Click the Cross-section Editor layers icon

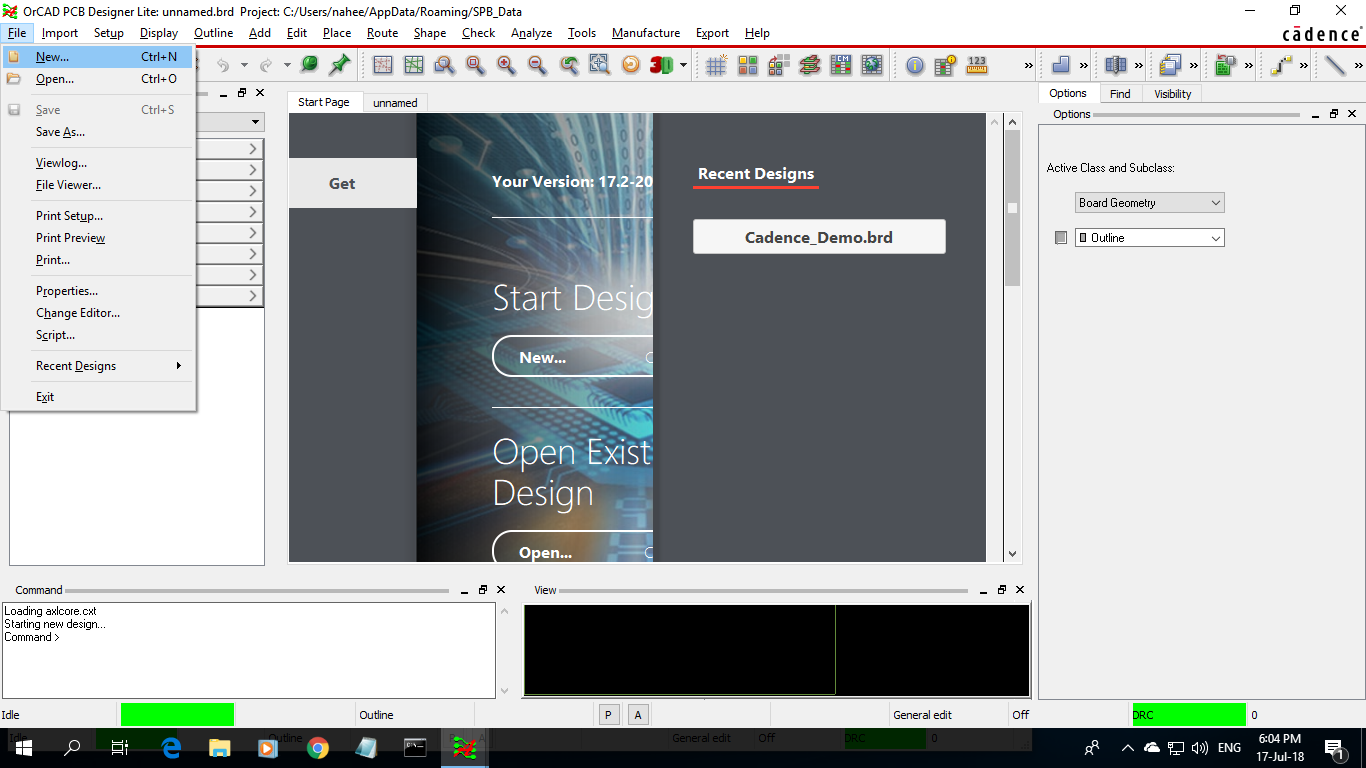pos(808,65)
